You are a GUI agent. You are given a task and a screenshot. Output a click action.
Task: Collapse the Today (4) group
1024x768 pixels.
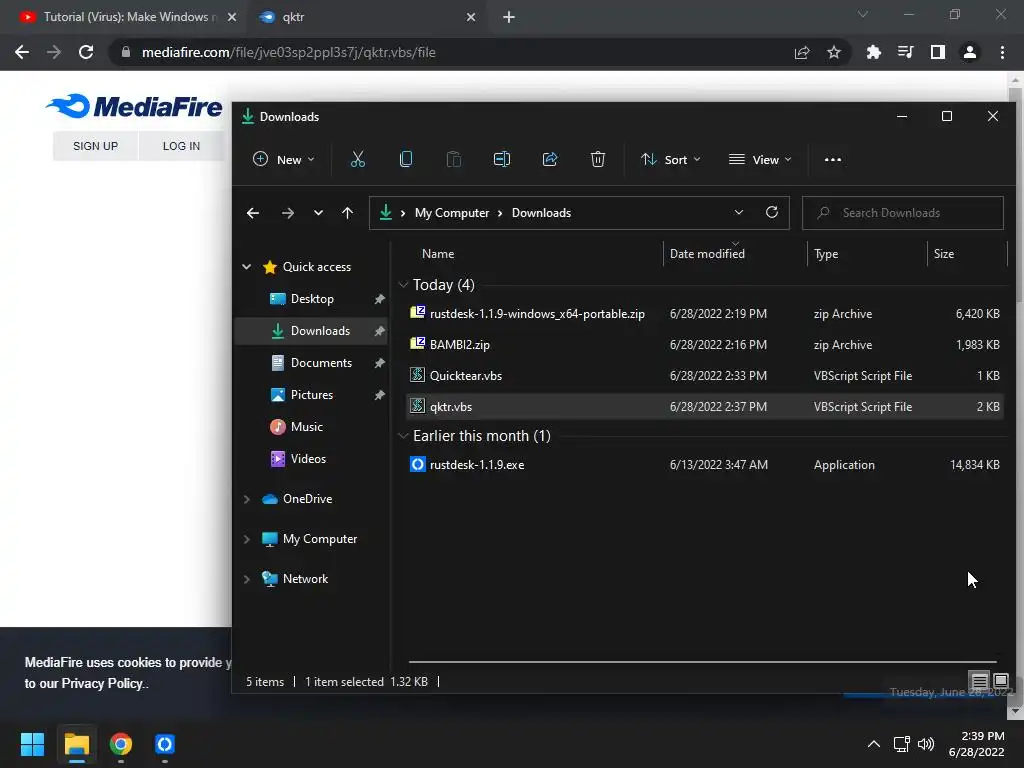point(404,285)
